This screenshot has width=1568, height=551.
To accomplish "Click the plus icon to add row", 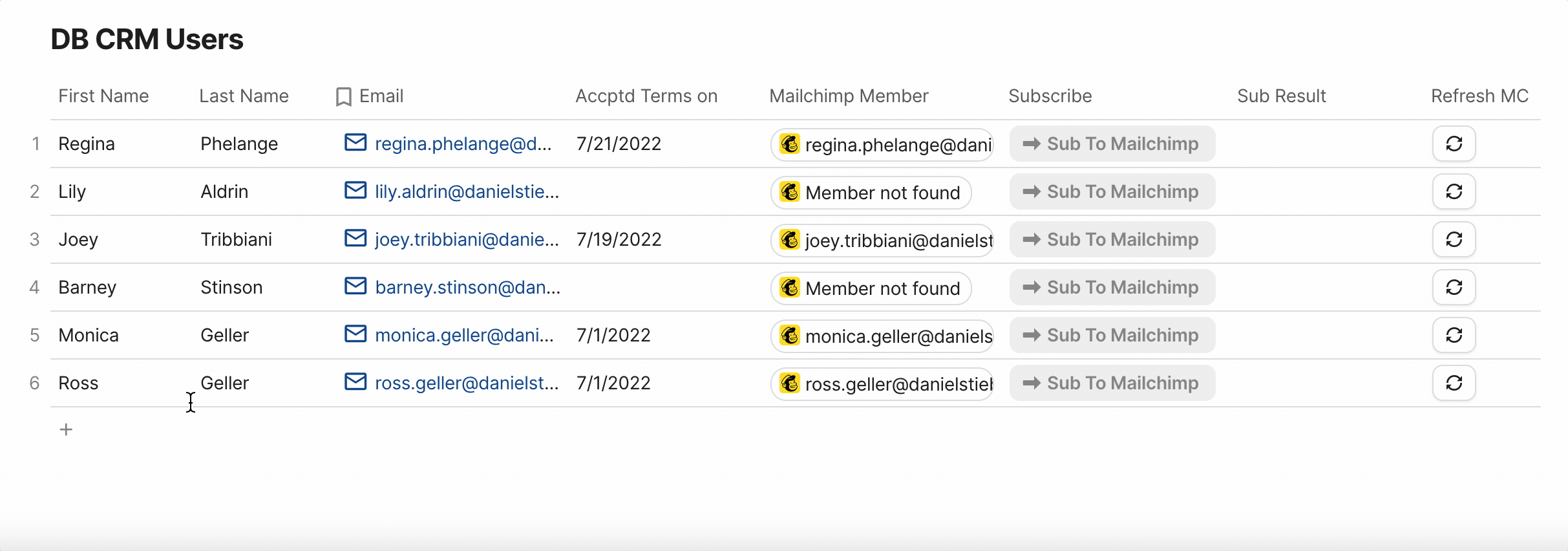I will (x=66, y=429).
